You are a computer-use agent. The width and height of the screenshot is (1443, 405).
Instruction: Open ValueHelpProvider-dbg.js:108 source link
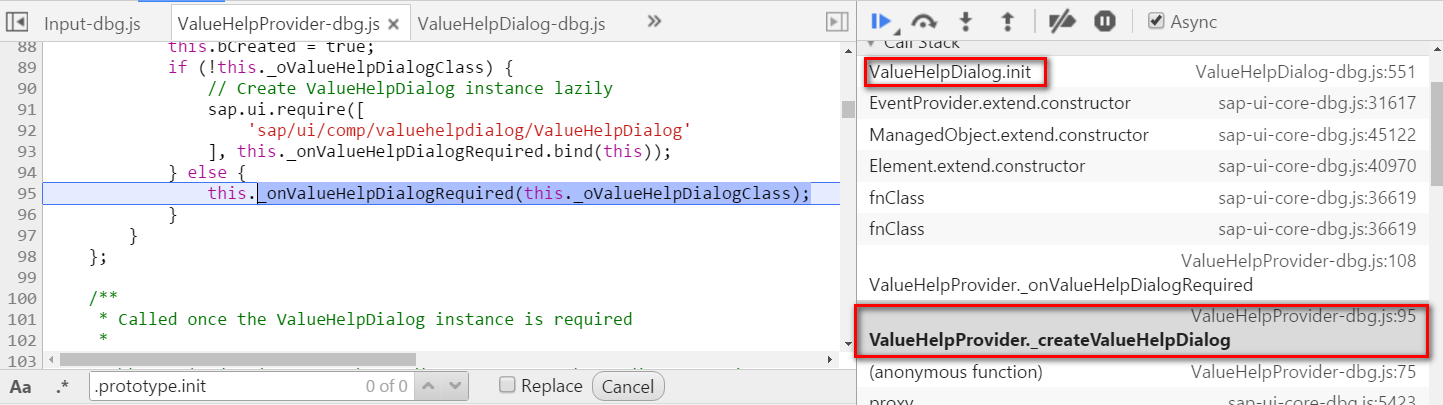point(1299,261)
